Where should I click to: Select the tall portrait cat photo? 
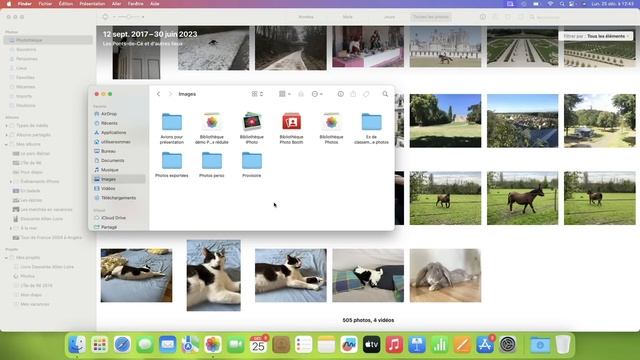(x=213, y=276)
